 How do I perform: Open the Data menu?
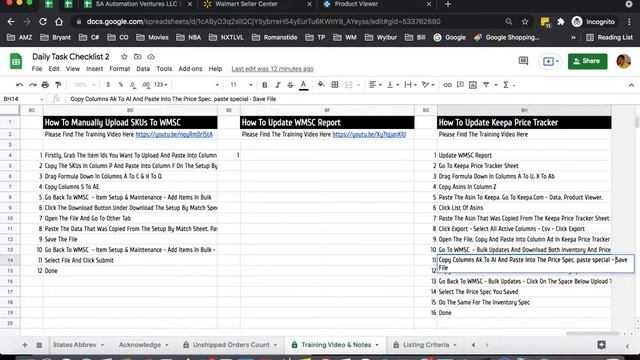point(143,69)
